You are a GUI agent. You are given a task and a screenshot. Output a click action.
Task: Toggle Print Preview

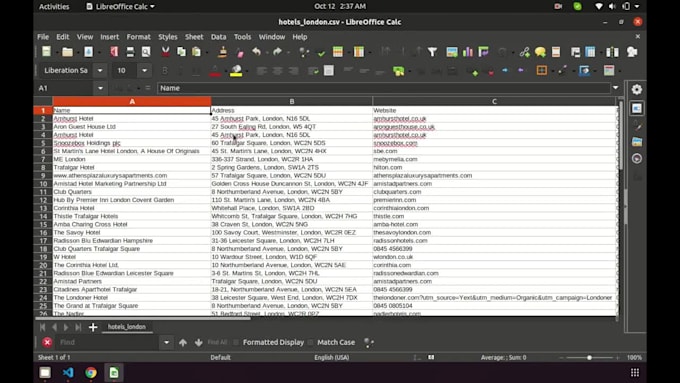tap(146, 52)
